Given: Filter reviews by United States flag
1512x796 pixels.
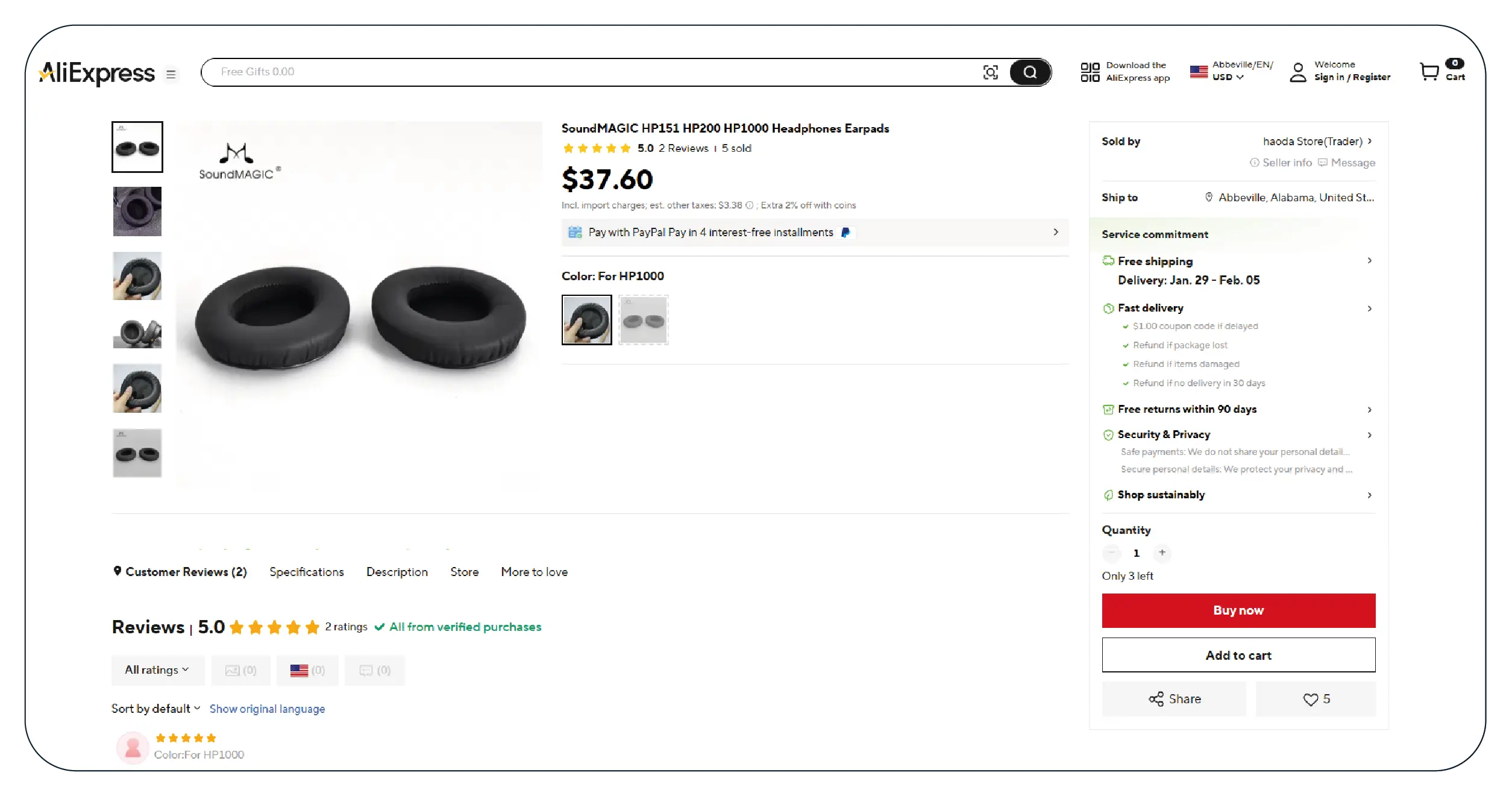Looking at the screenshot, I should 307,670.
